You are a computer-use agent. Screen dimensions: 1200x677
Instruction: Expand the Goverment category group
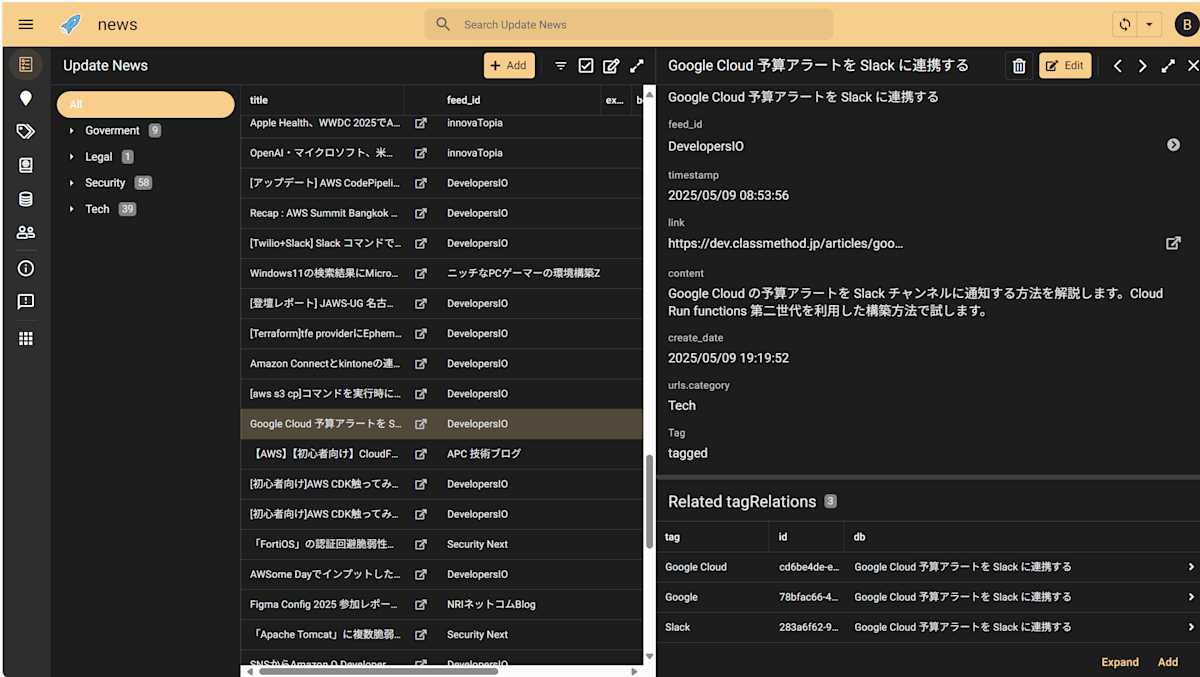pyautogui.click(x=71, y=131)
